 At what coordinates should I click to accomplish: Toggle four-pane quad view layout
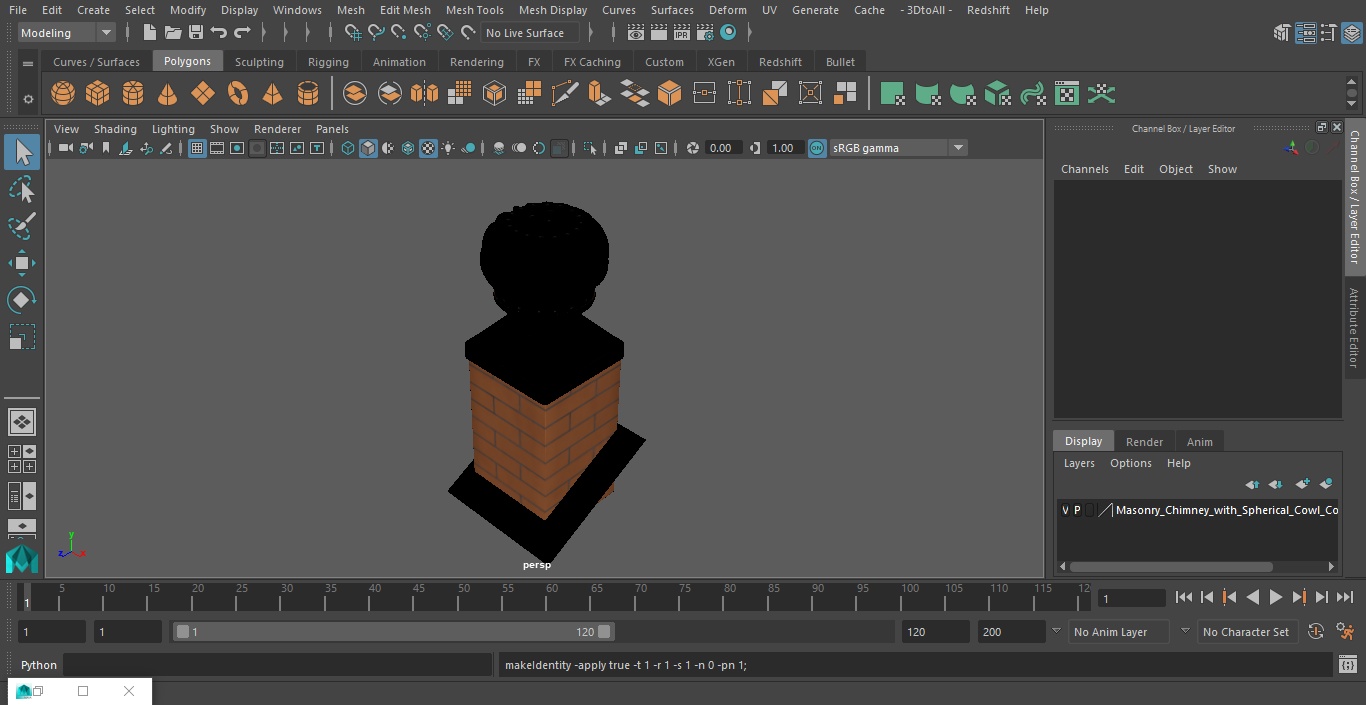[22, 459]
